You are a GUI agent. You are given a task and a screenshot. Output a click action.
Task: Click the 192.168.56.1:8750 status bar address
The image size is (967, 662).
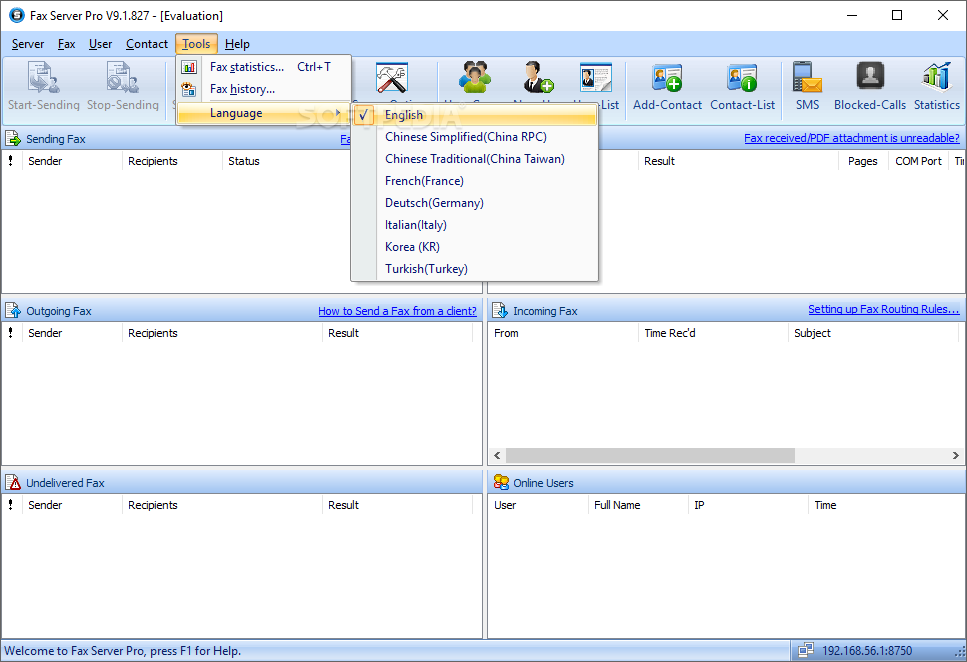(866, 650)
